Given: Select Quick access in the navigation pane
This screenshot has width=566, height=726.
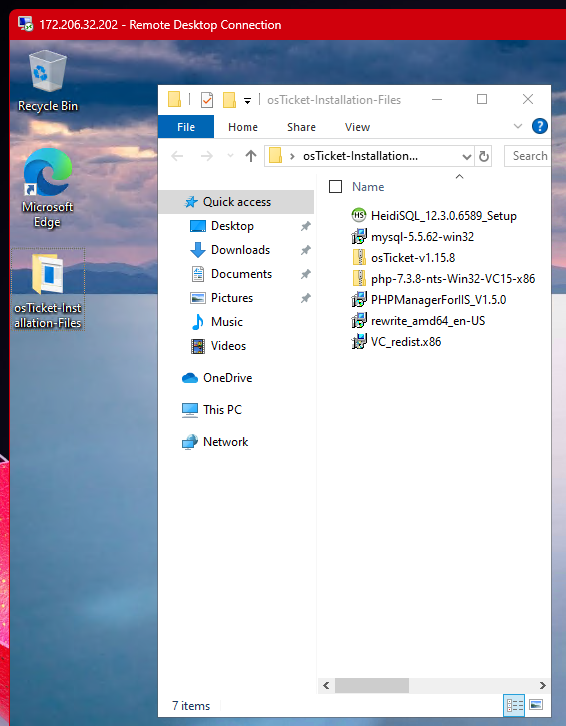Looking at the screenshot, I should 236,202.
